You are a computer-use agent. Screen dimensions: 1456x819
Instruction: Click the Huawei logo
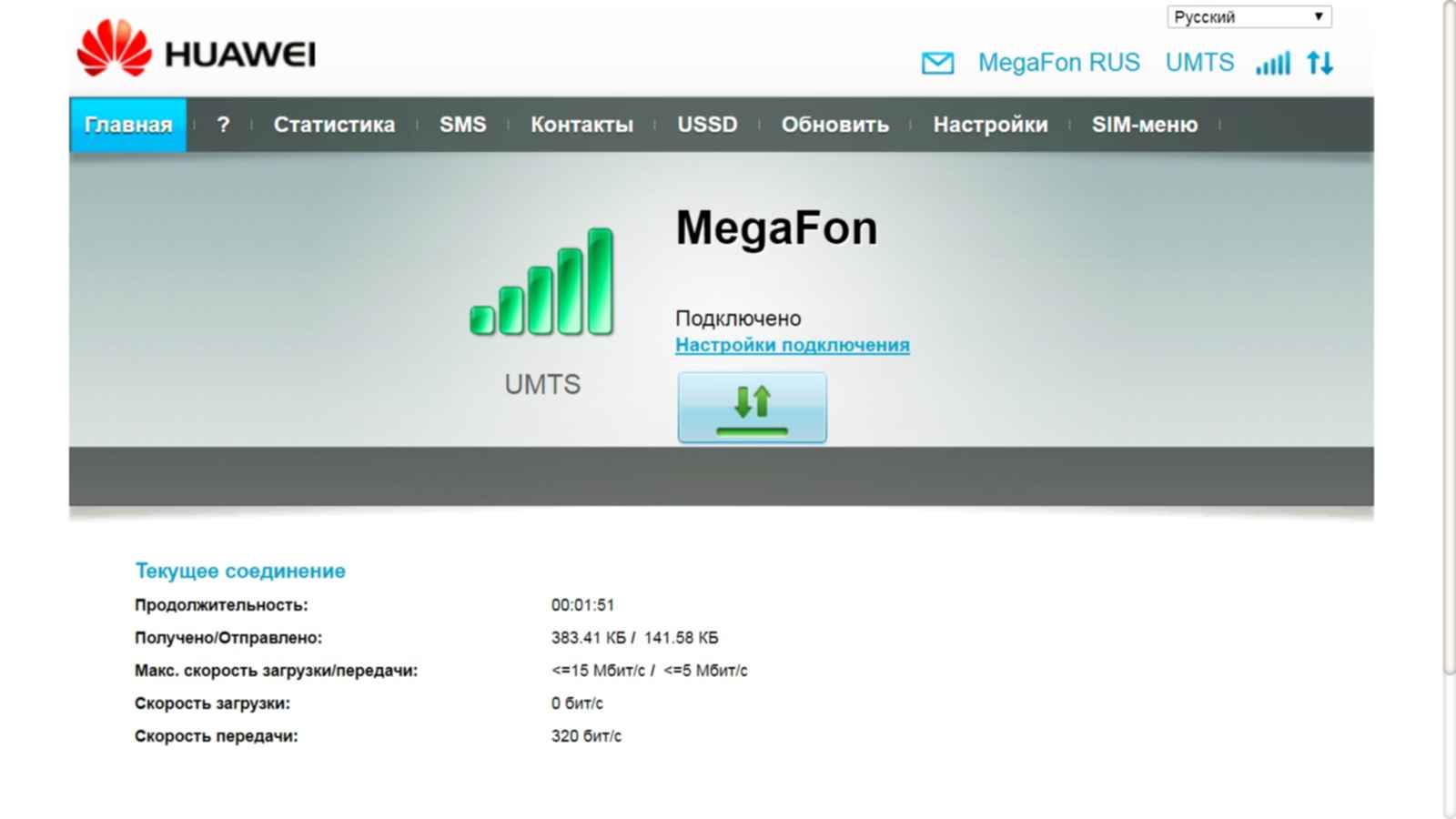tap(196, 50)
